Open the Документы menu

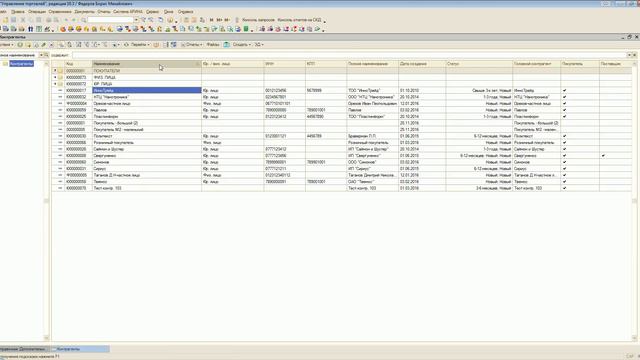coord(84,12)
